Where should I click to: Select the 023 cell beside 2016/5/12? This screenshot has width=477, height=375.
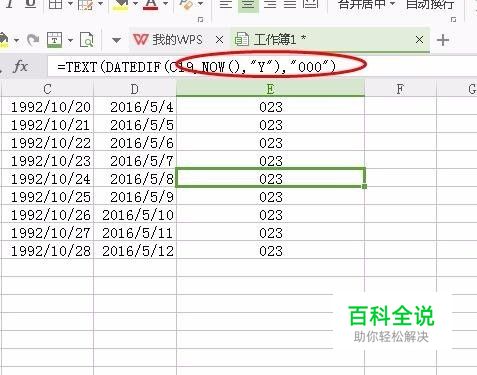pyautogui.click(x=270, y=251)
